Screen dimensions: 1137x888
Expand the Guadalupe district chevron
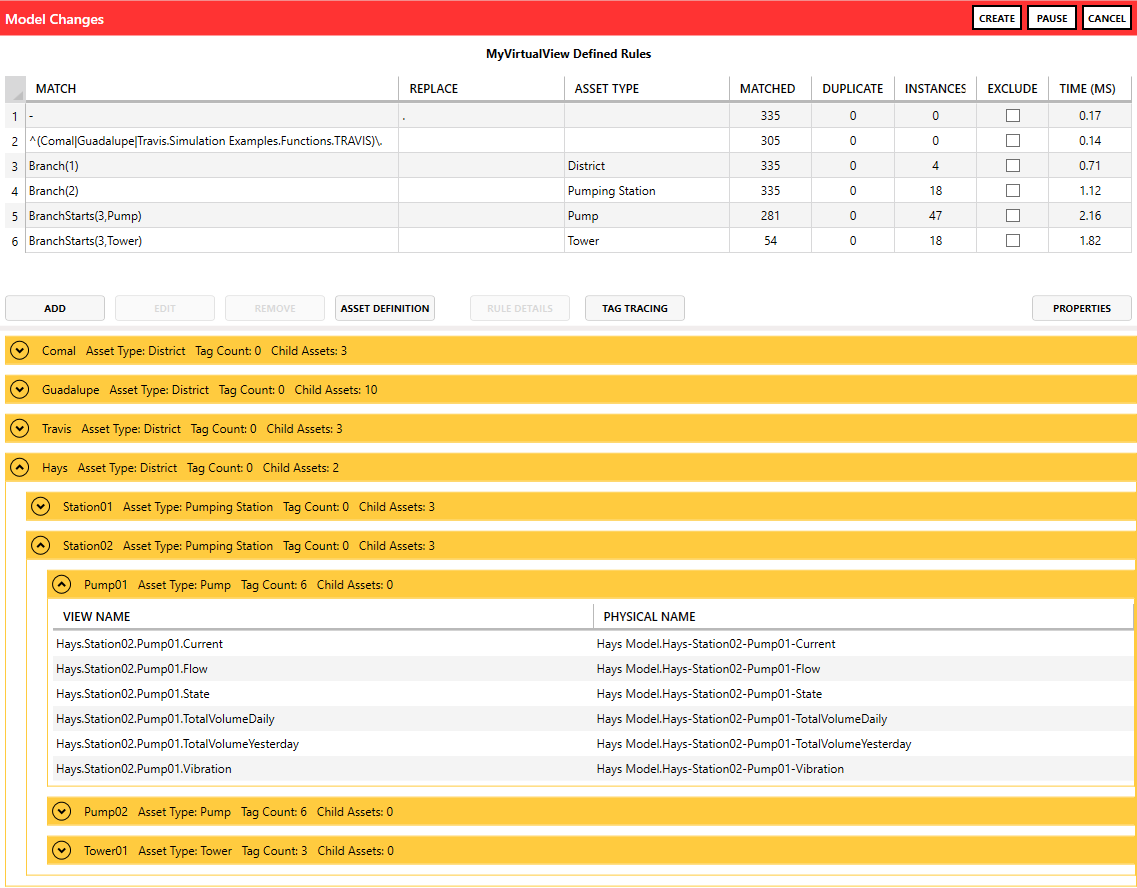tap(20, 390)
